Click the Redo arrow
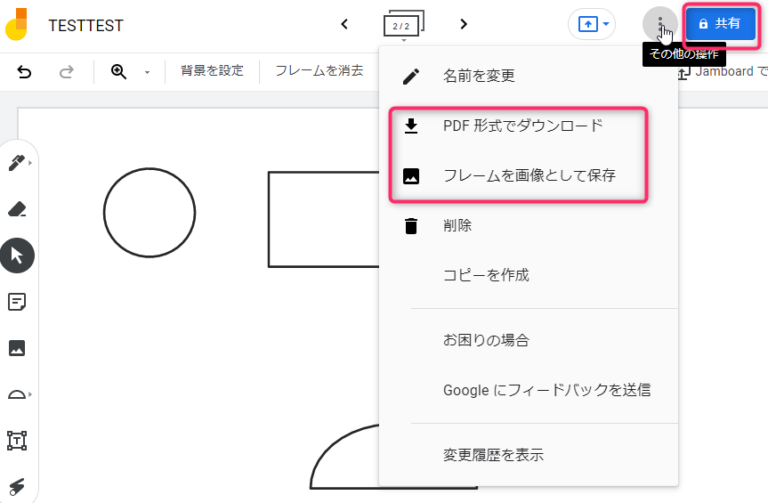The width and height of the screenshot is (768, 503). [x=67, y=71]
